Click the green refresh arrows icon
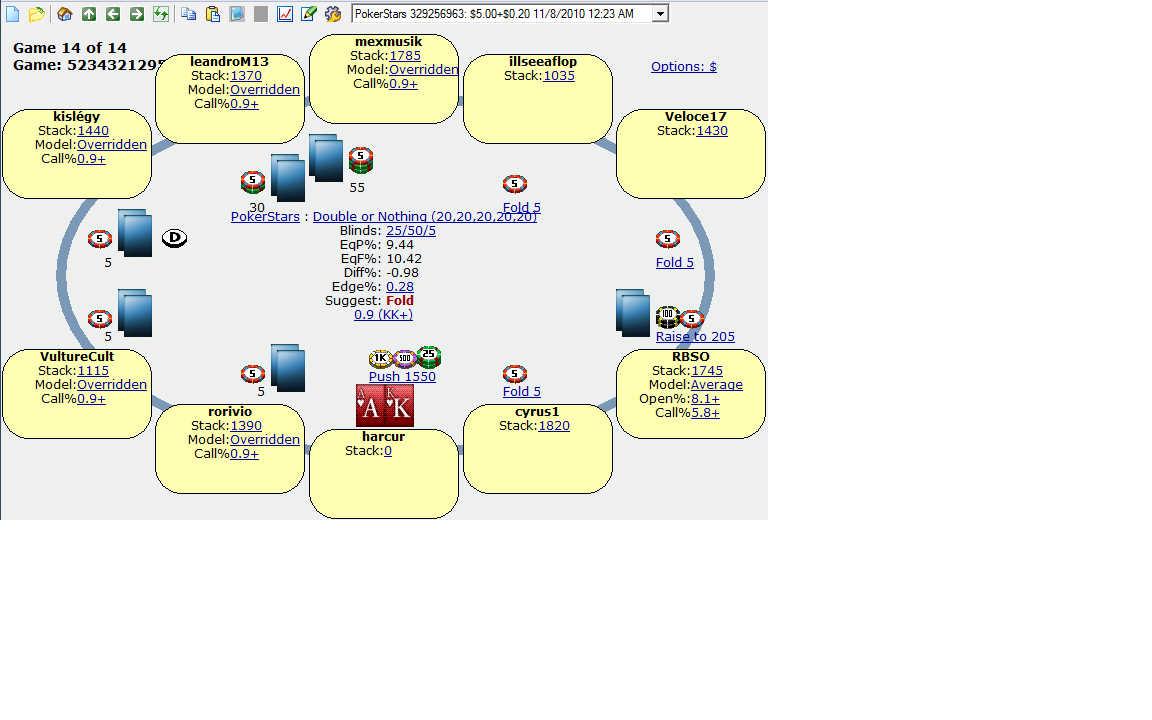 [x=161, y=14]
